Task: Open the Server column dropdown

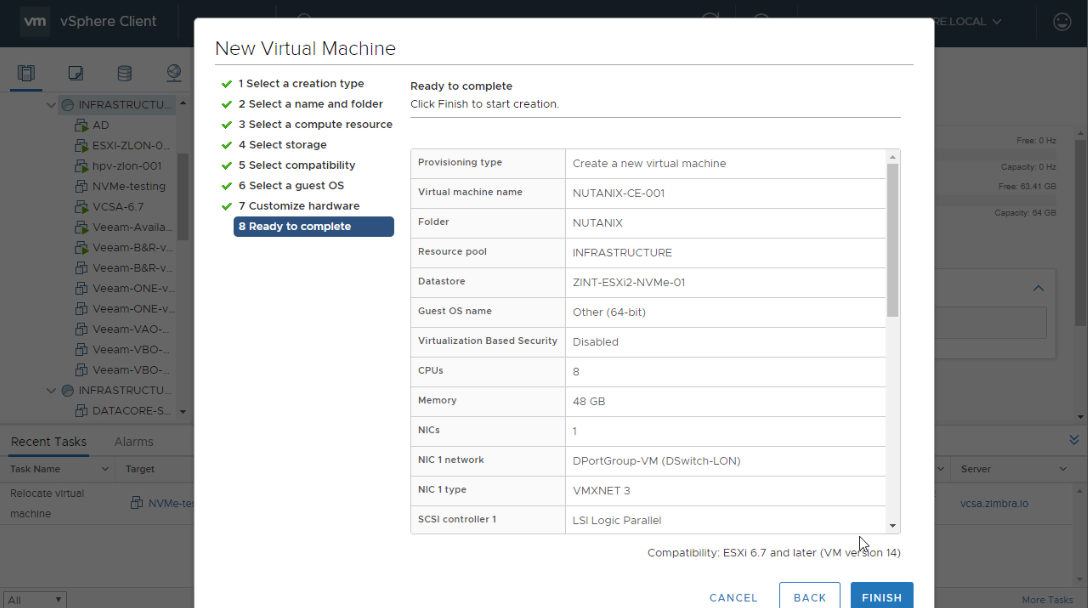Action: pyautogui.click(x=1062, y=469)
